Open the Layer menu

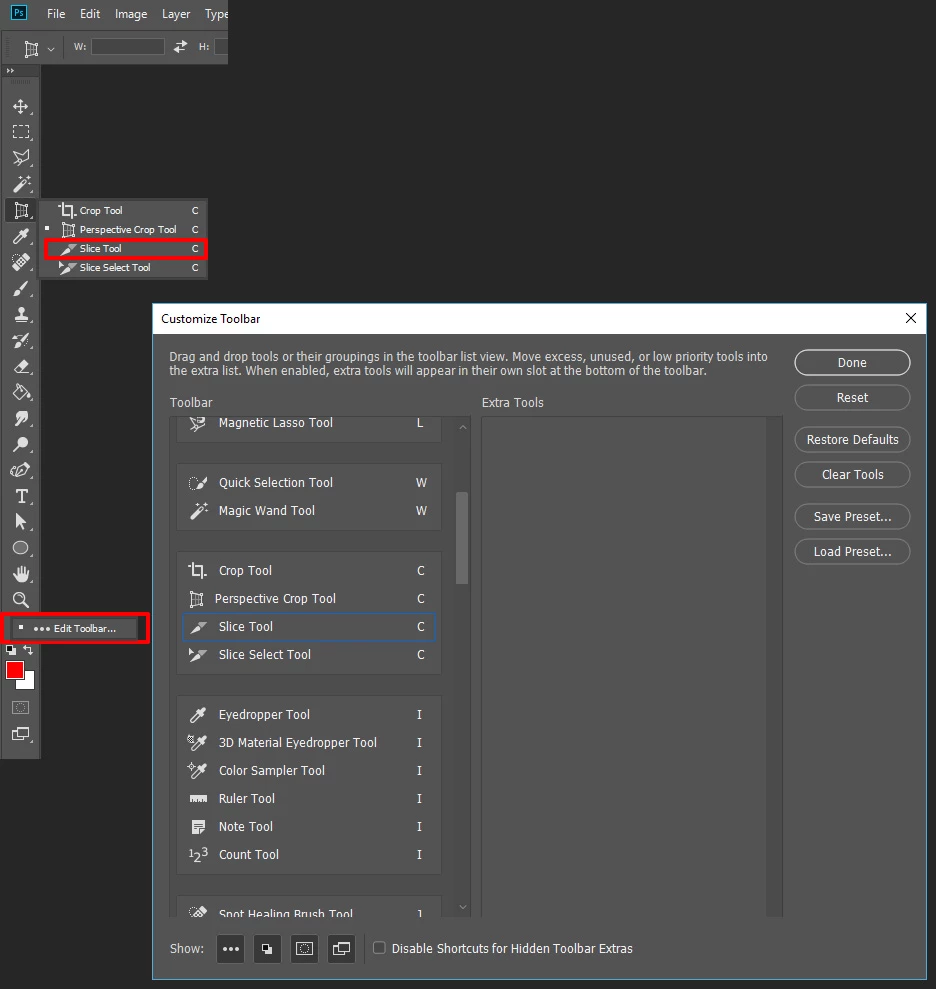coord(176,13)
